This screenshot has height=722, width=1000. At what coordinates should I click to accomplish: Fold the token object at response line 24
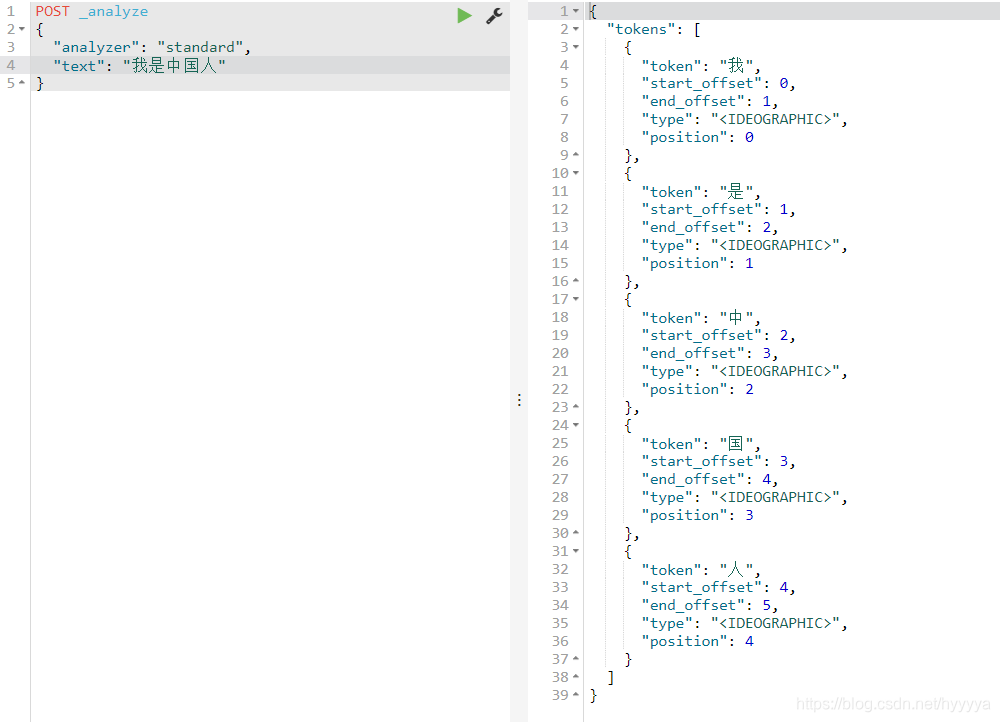pos(576,425)
